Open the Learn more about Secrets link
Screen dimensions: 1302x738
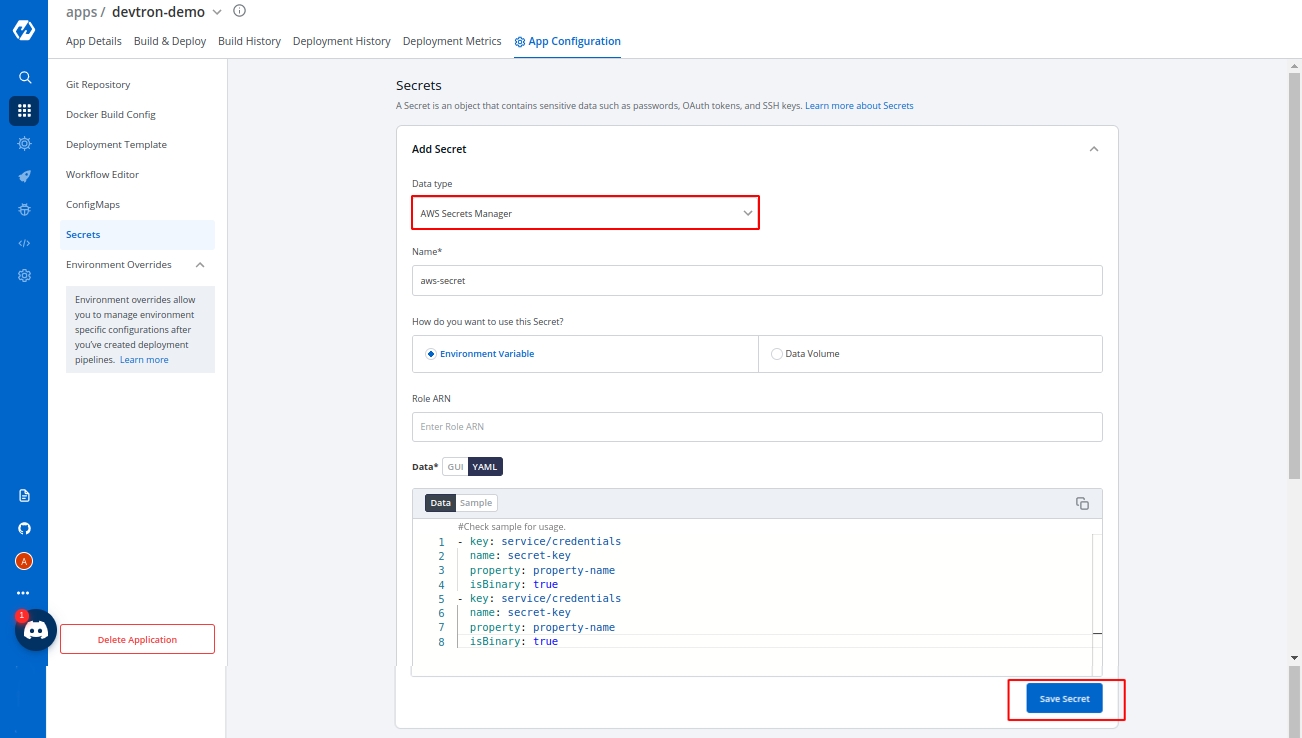click(858, 106)
